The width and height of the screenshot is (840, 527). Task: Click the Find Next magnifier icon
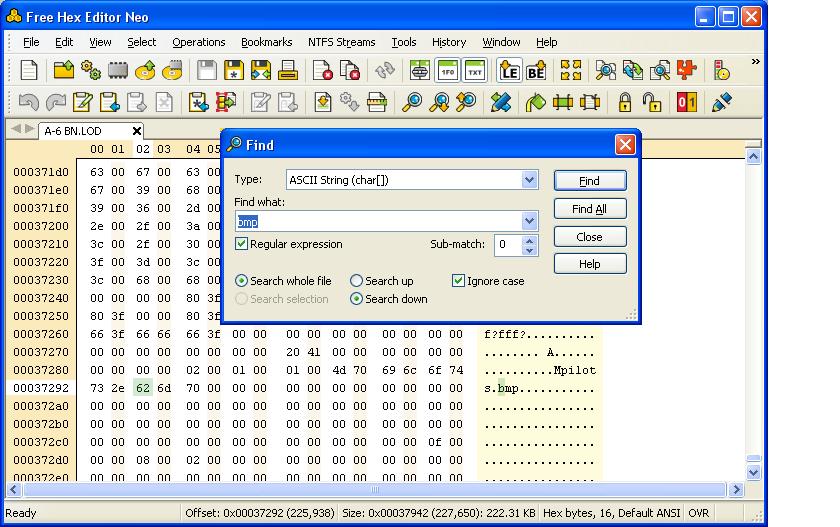click(439, 102)
